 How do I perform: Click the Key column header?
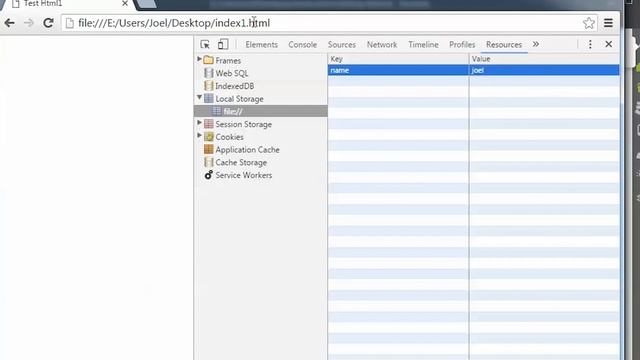(398, 59)
